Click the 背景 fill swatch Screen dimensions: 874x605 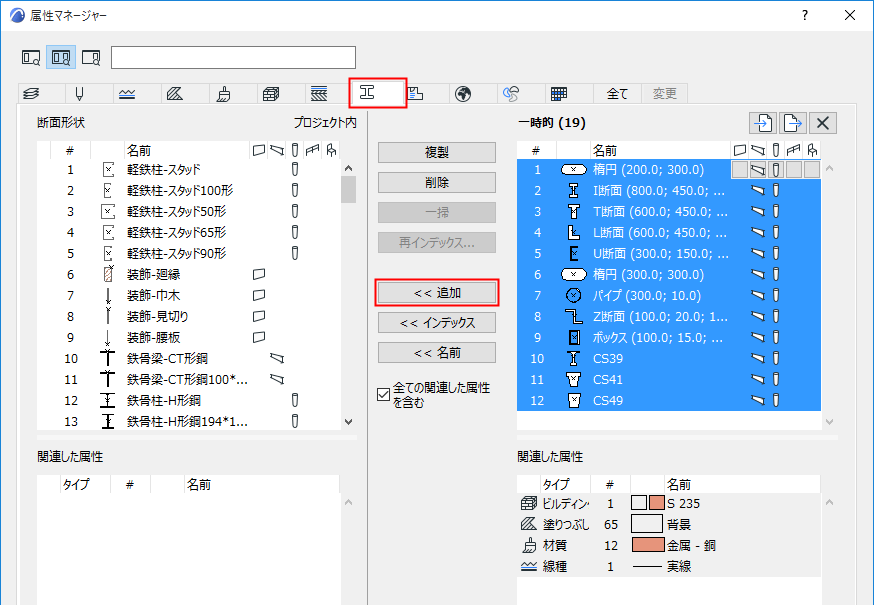[x=647, y=524]
